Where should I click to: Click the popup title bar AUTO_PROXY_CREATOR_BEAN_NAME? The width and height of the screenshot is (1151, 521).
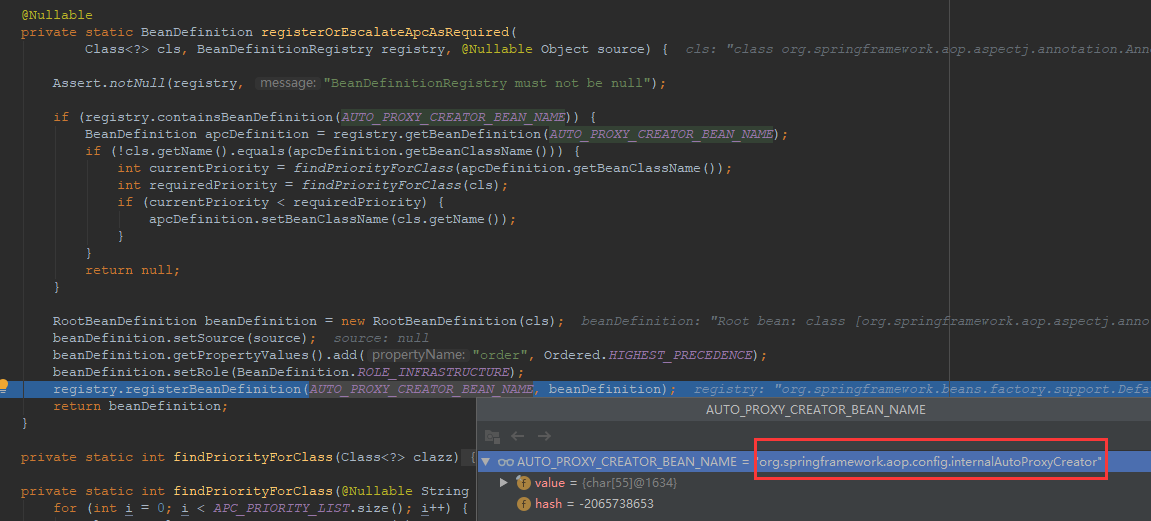click(815, 410)
